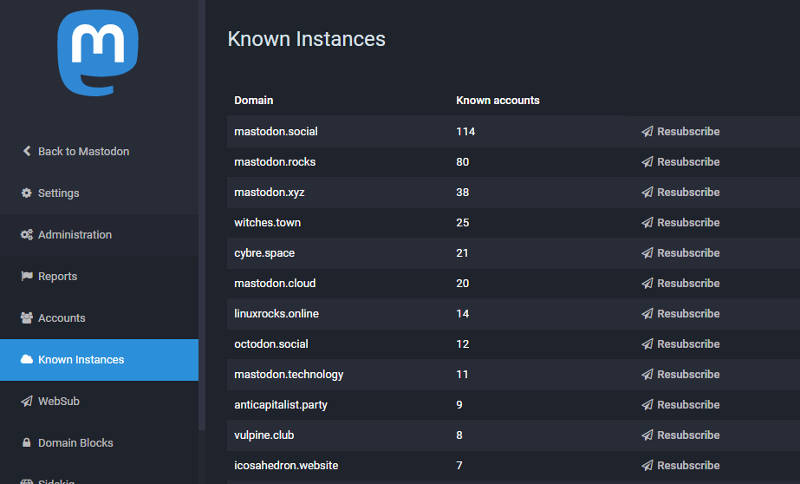Open the WebSub page
Image resolution: width=800 pixels, height=484 pixels.
[x=99, y=401]
